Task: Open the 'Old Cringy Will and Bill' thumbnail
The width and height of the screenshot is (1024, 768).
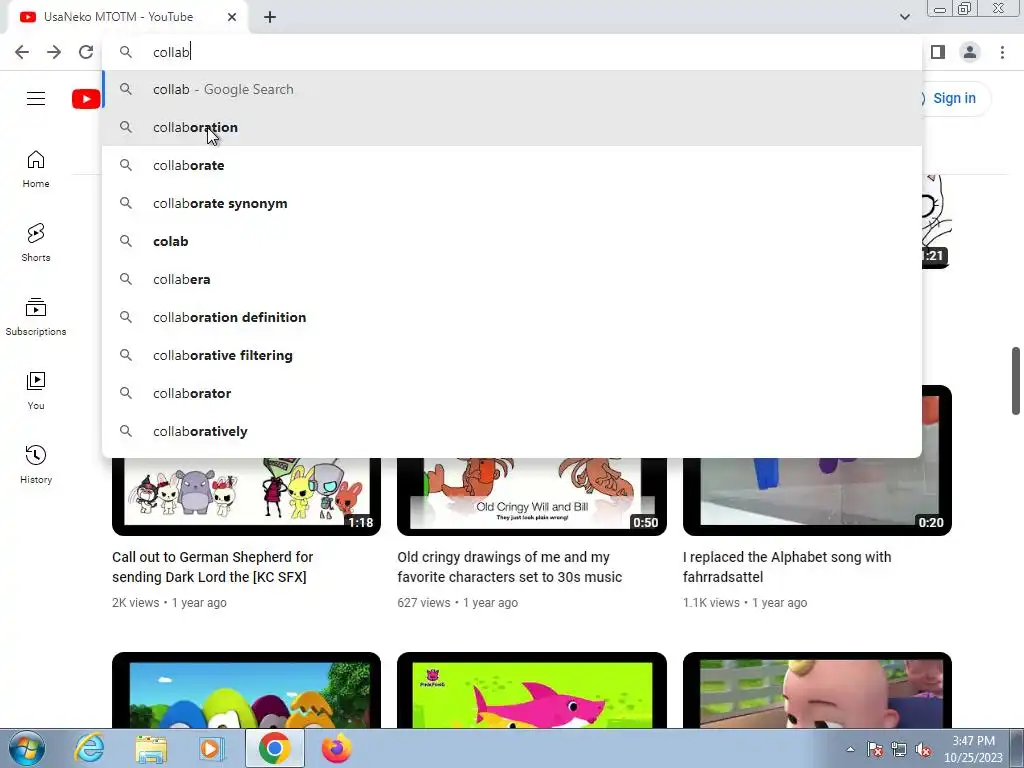Action: [532, 496]
